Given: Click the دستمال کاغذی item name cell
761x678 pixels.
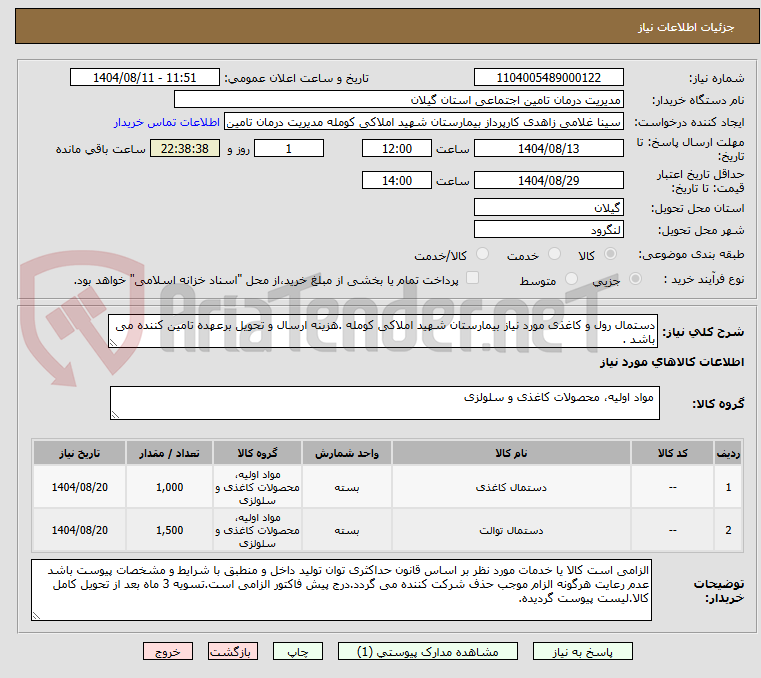Looking at the screenshot, I should pyautogui.click(x=511, y=487).
